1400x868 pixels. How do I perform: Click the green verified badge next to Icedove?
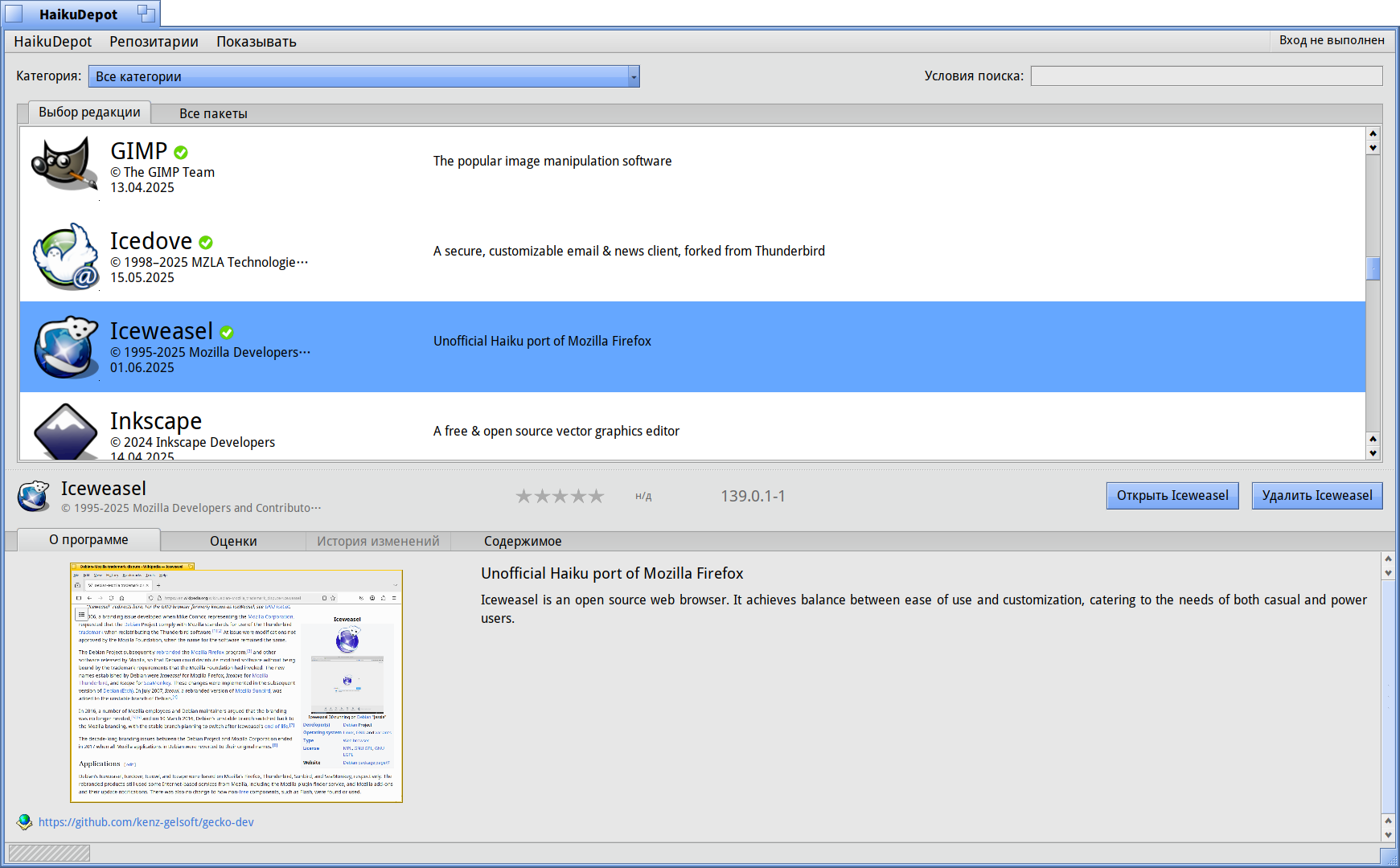[x=206, y=243]
